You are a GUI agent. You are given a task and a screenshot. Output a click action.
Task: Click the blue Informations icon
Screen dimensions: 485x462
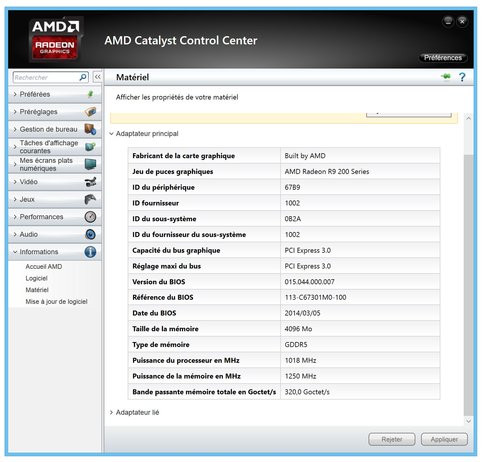90,252
